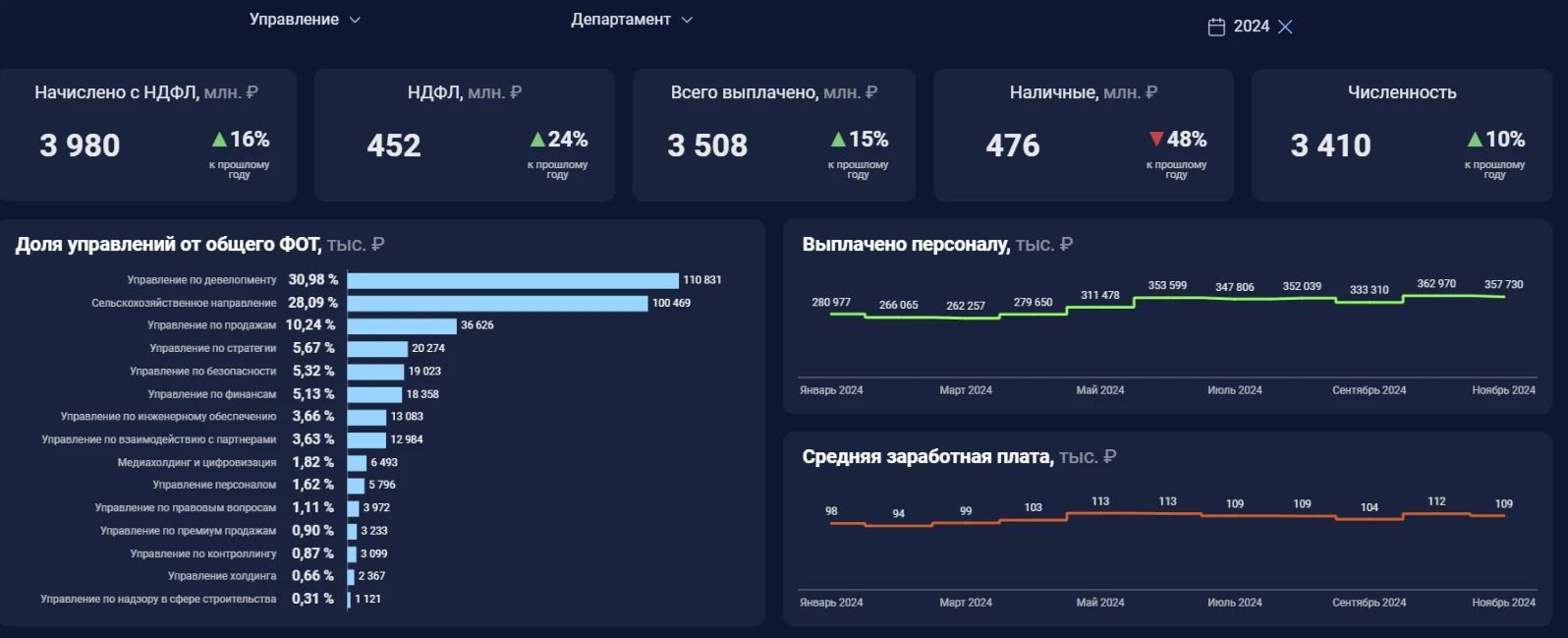
Task: Click the Медиахолдинг и цифровизация label
Action: 196,462
